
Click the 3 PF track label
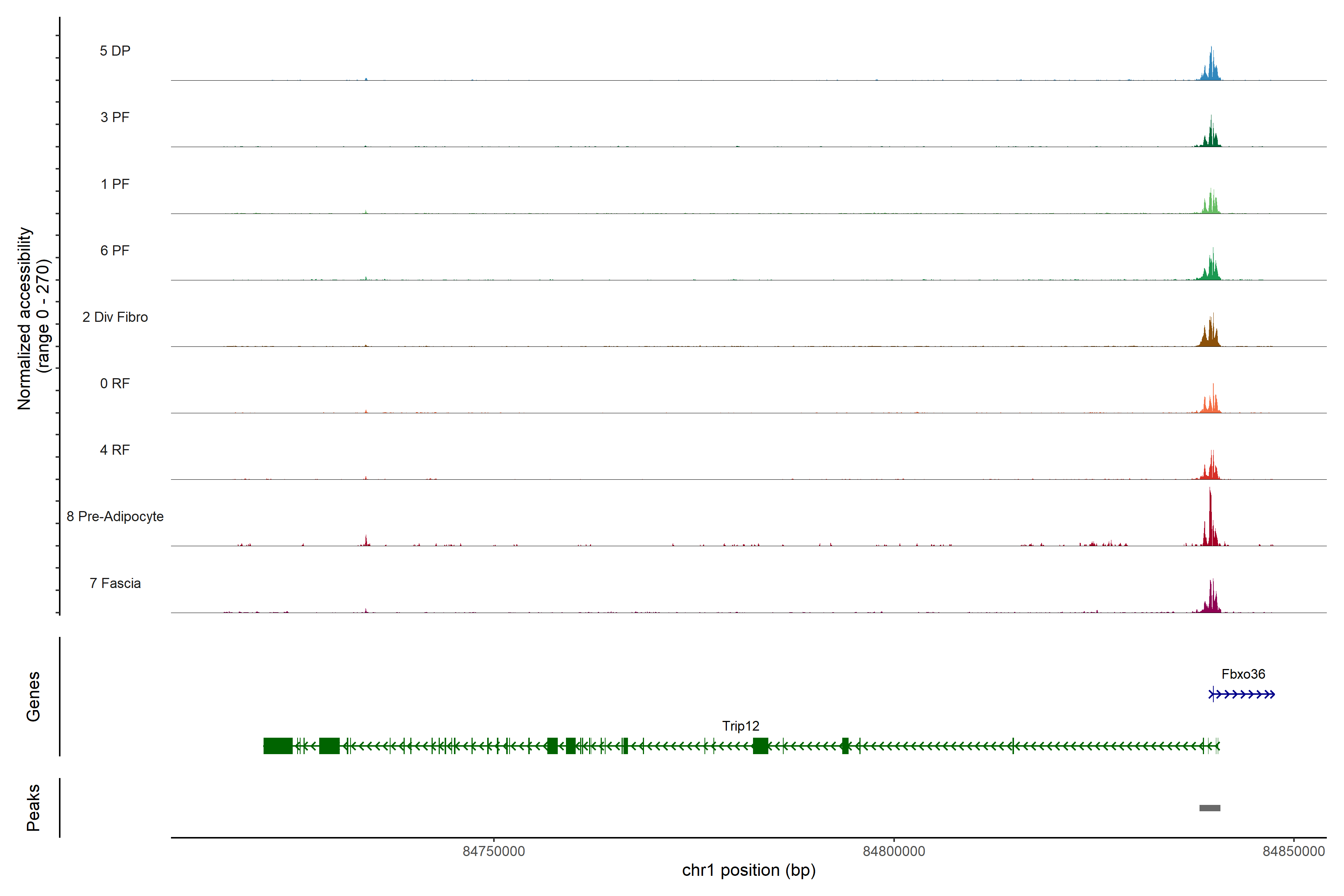point(115,117)
